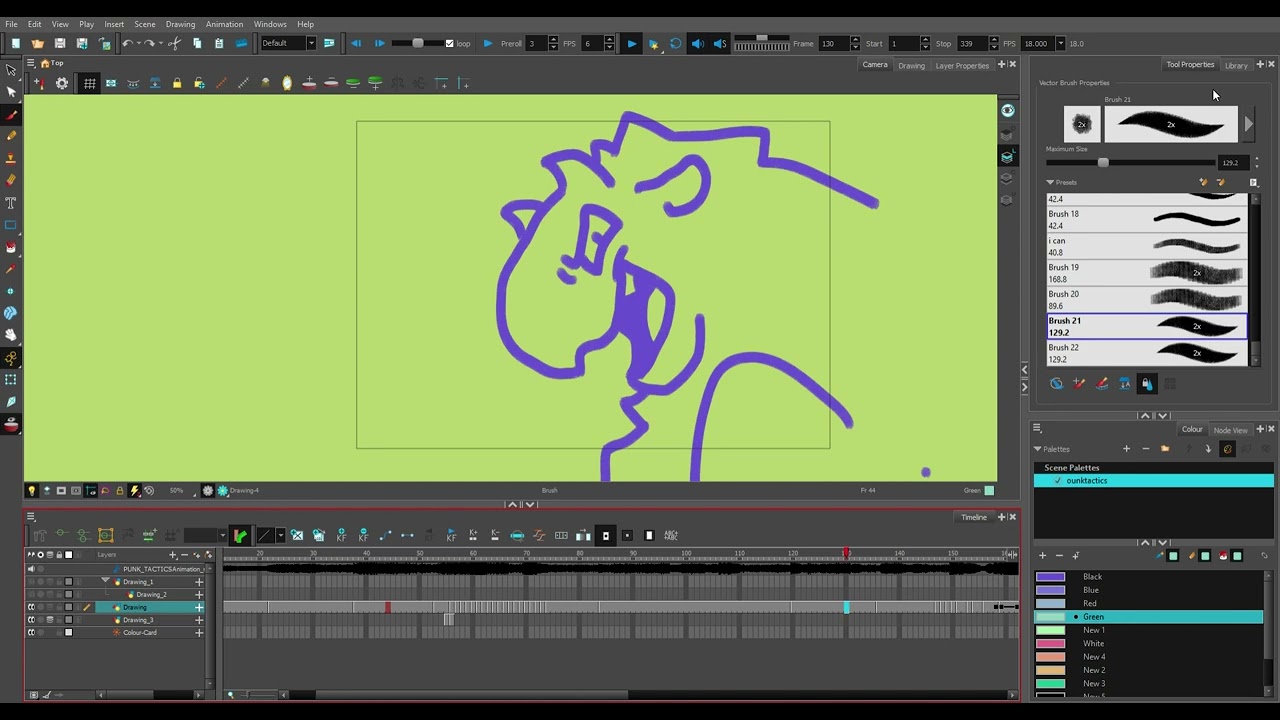1280x720 pixels.
Task: Delete keyframe icon in timeline toolbar
Action: point(363,535)
